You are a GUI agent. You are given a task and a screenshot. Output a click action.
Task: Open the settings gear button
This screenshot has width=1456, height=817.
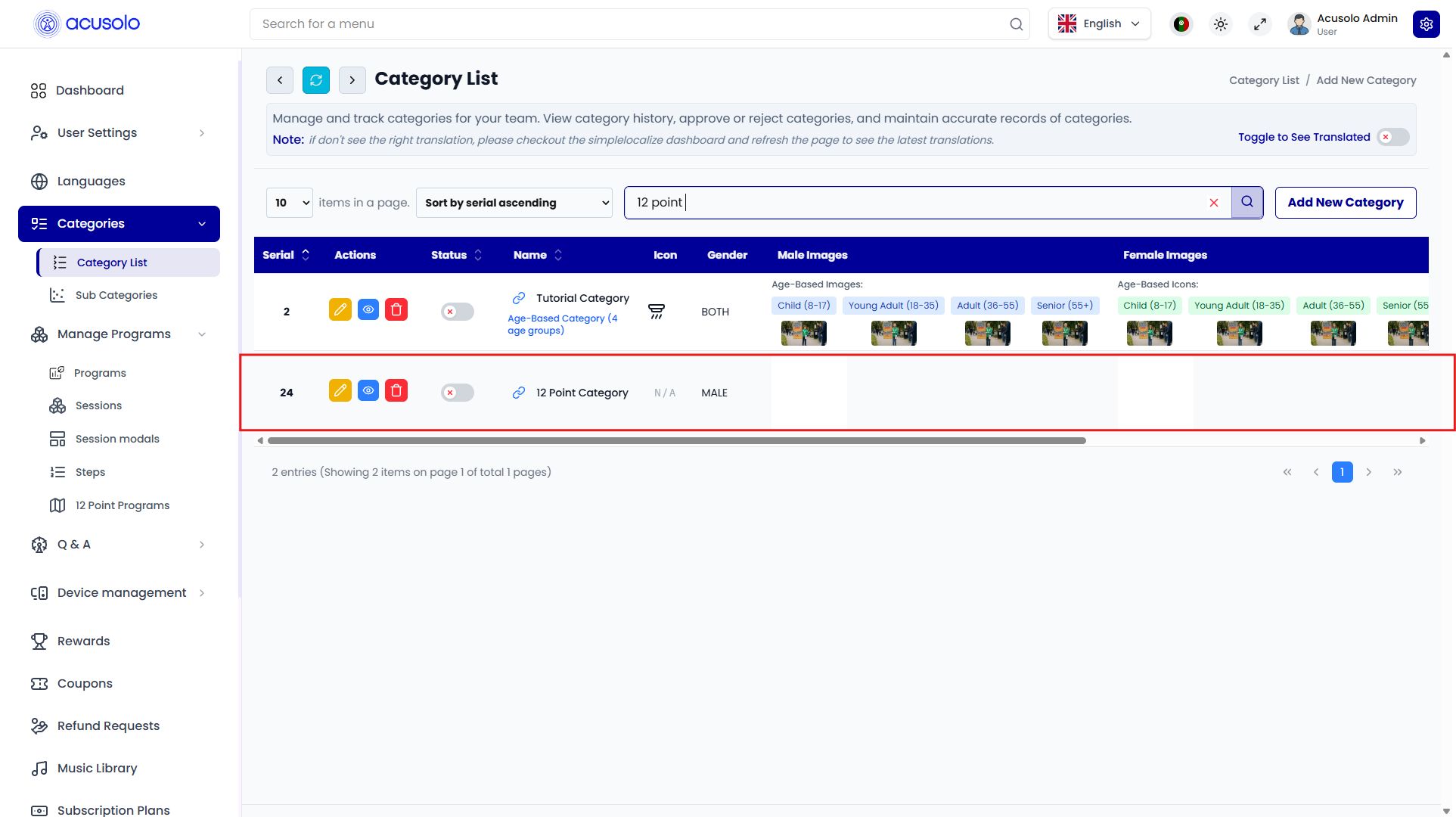(x=1426, y=24)
